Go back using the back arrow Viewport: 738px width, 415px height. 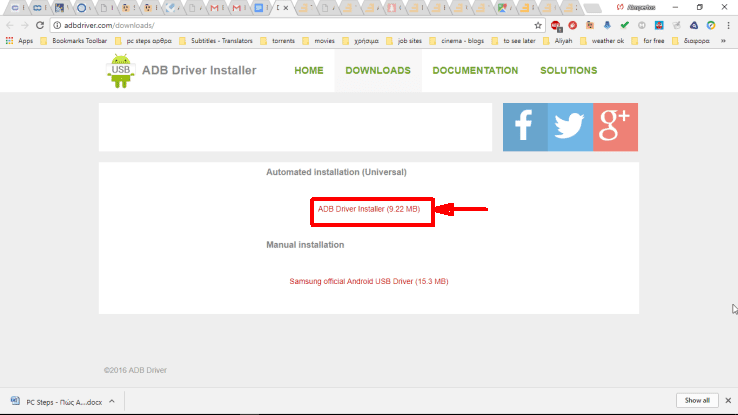10,25
